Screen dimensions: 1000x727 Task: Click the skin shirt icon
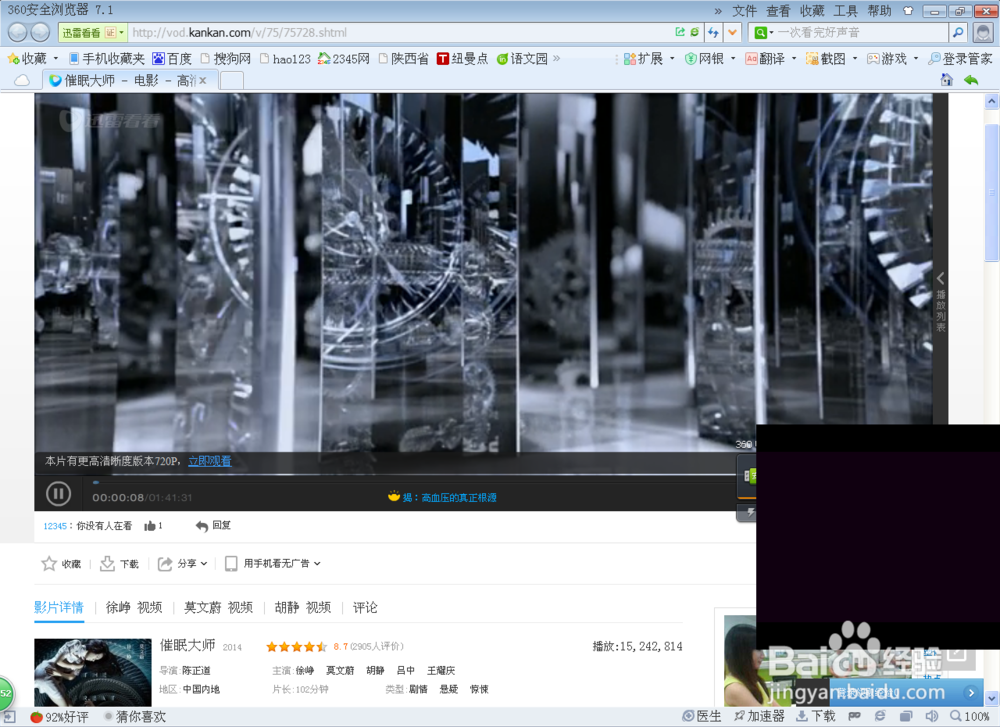908,11
